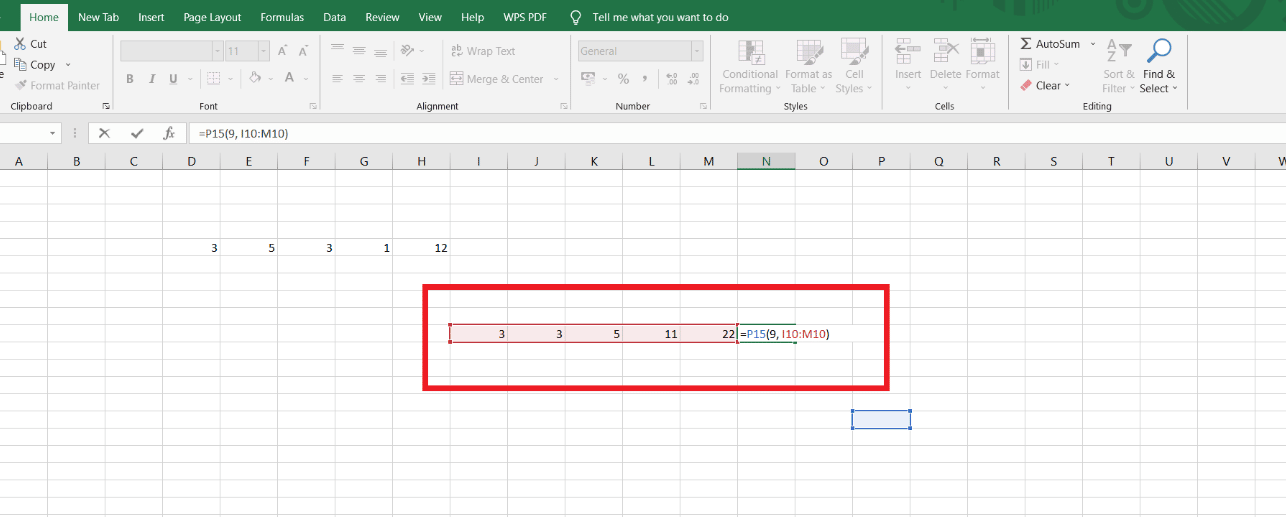
Task: Toggle Underline formatting
Action: point(173,79)
